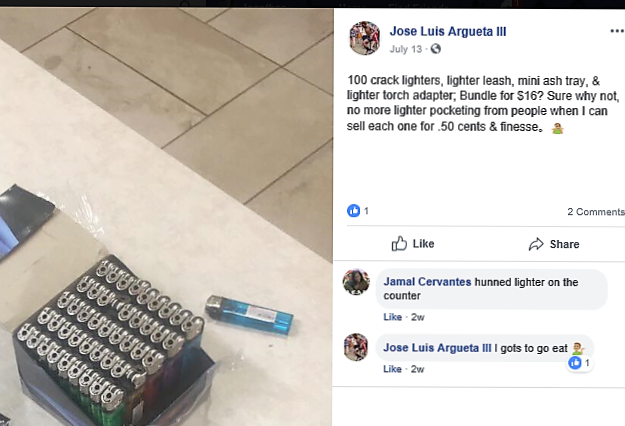Click the blue like reaction count icon

click(x=354, y=210)
